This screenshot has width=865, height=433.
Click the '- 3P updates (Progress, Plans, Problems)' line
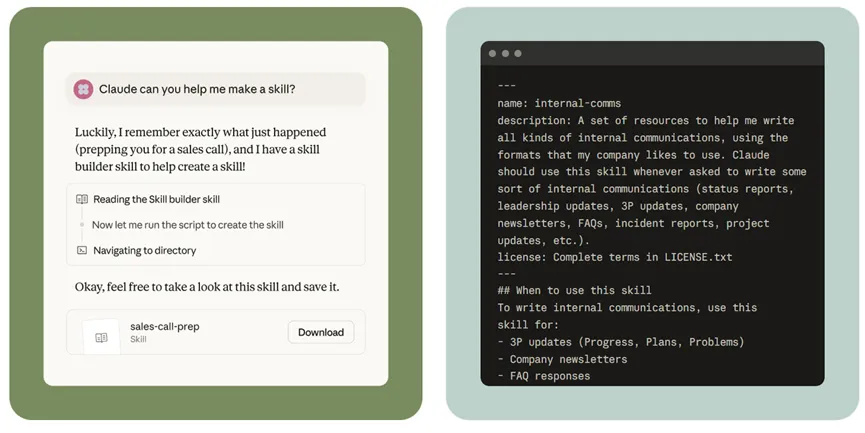click(621, 342)
